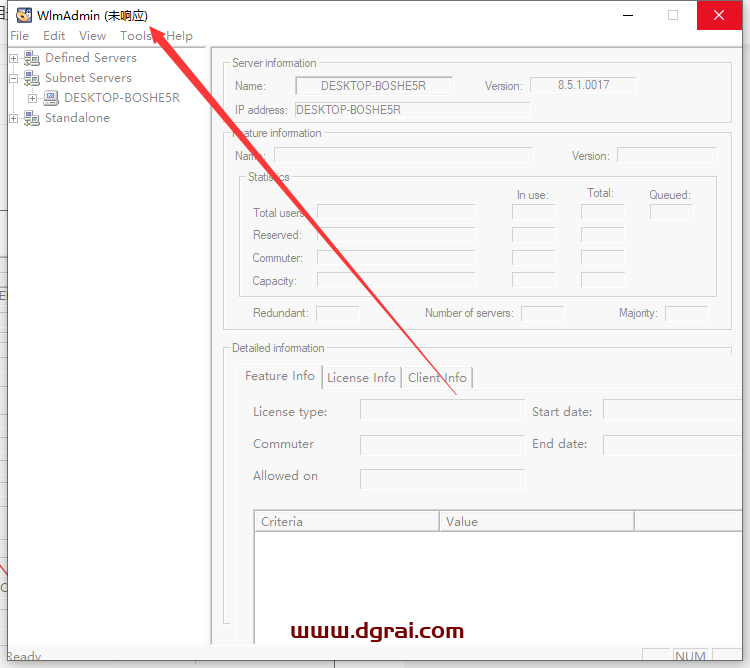Open the View menu

click(x=92, y=36)
